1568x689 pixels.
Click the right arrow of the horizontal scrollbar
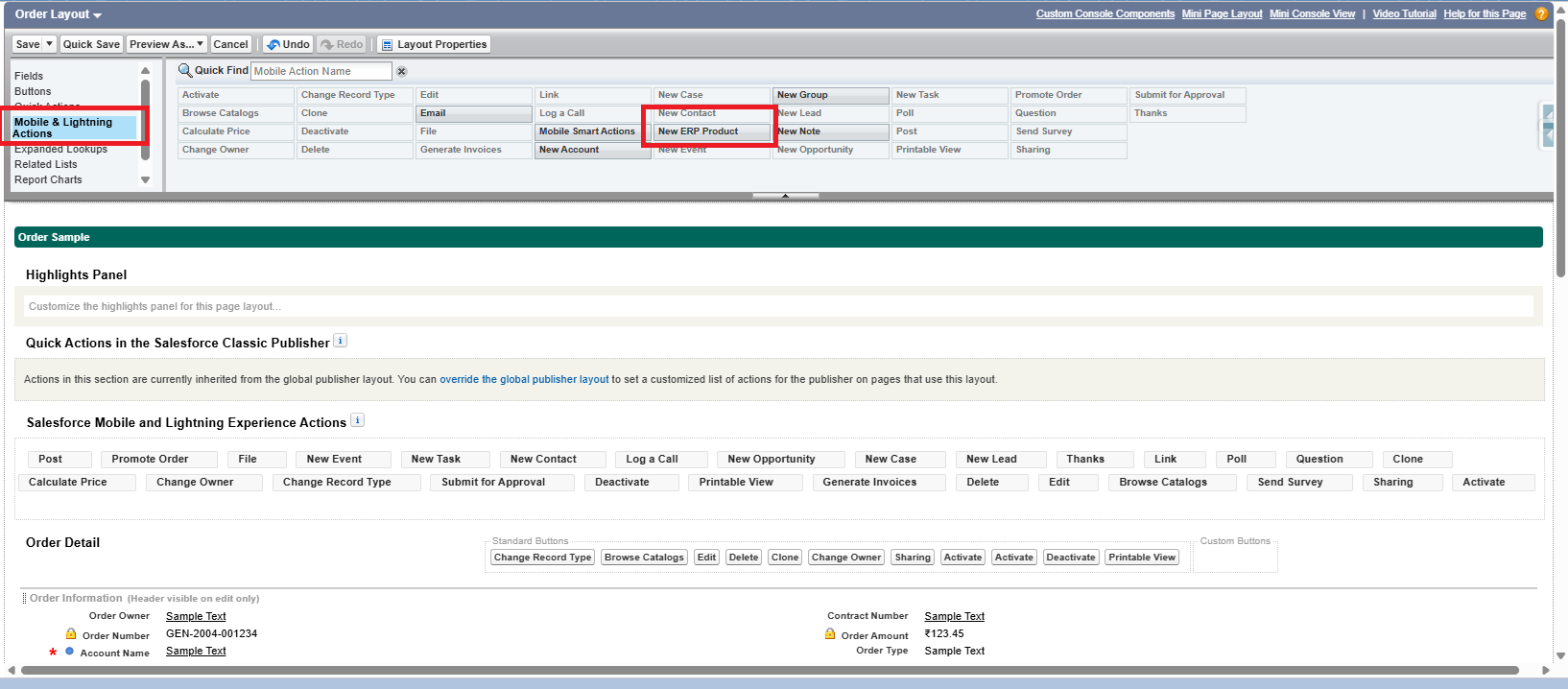1546,670
